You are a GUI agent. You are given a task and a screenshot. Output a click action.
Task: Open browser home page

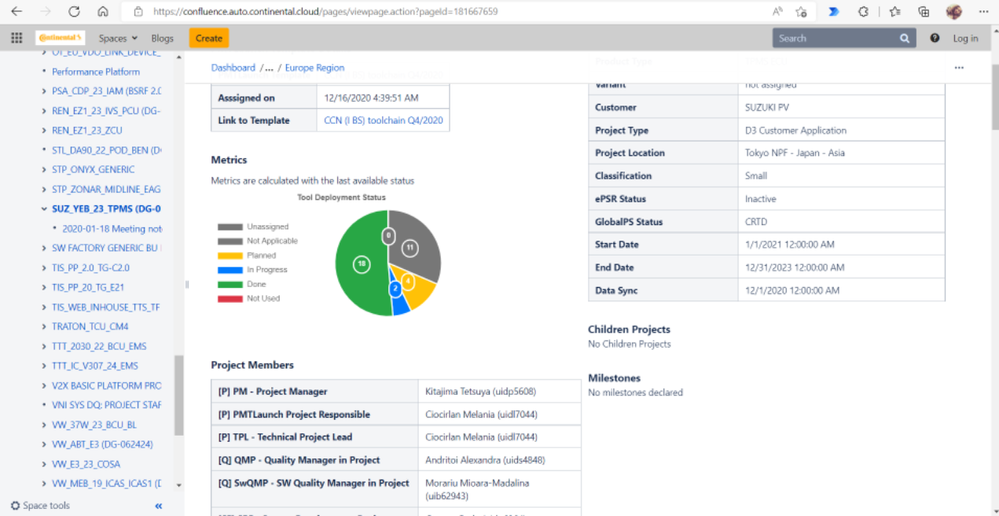[103, 11]
